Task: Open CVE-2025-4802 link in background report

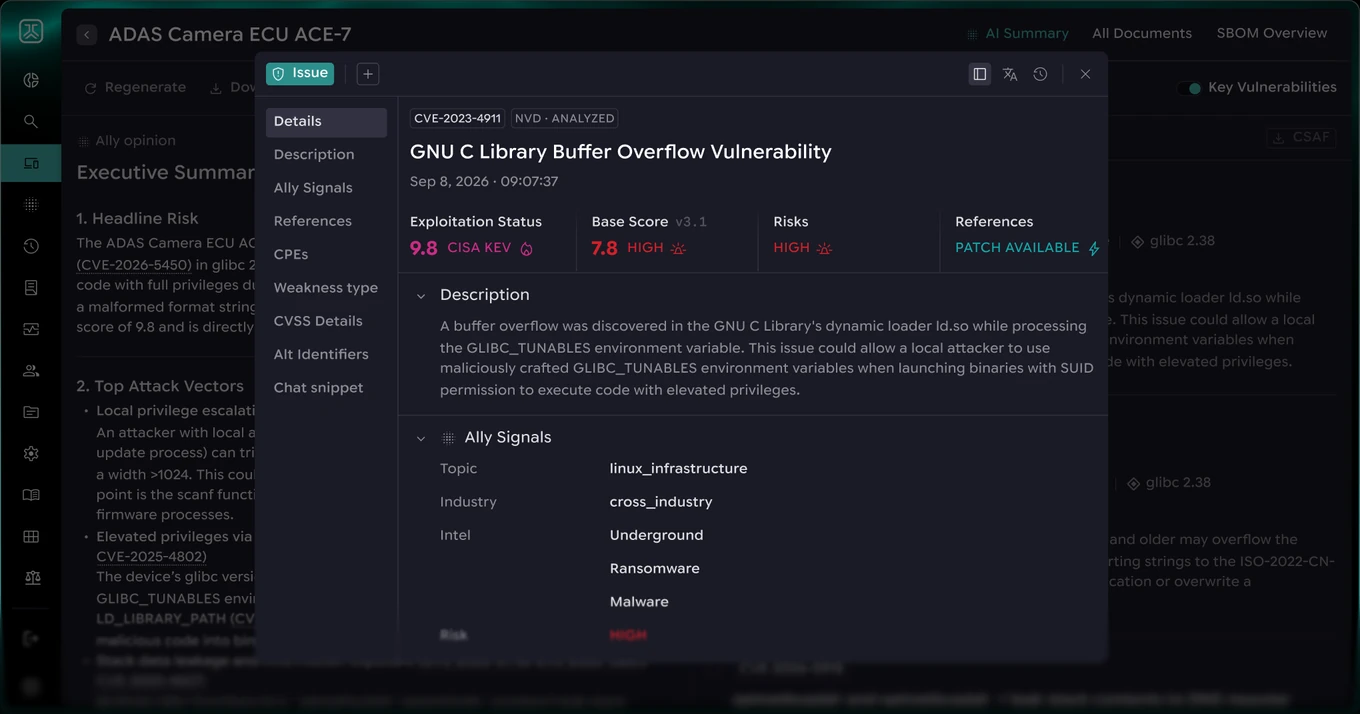Action: [x=152, y=556]
